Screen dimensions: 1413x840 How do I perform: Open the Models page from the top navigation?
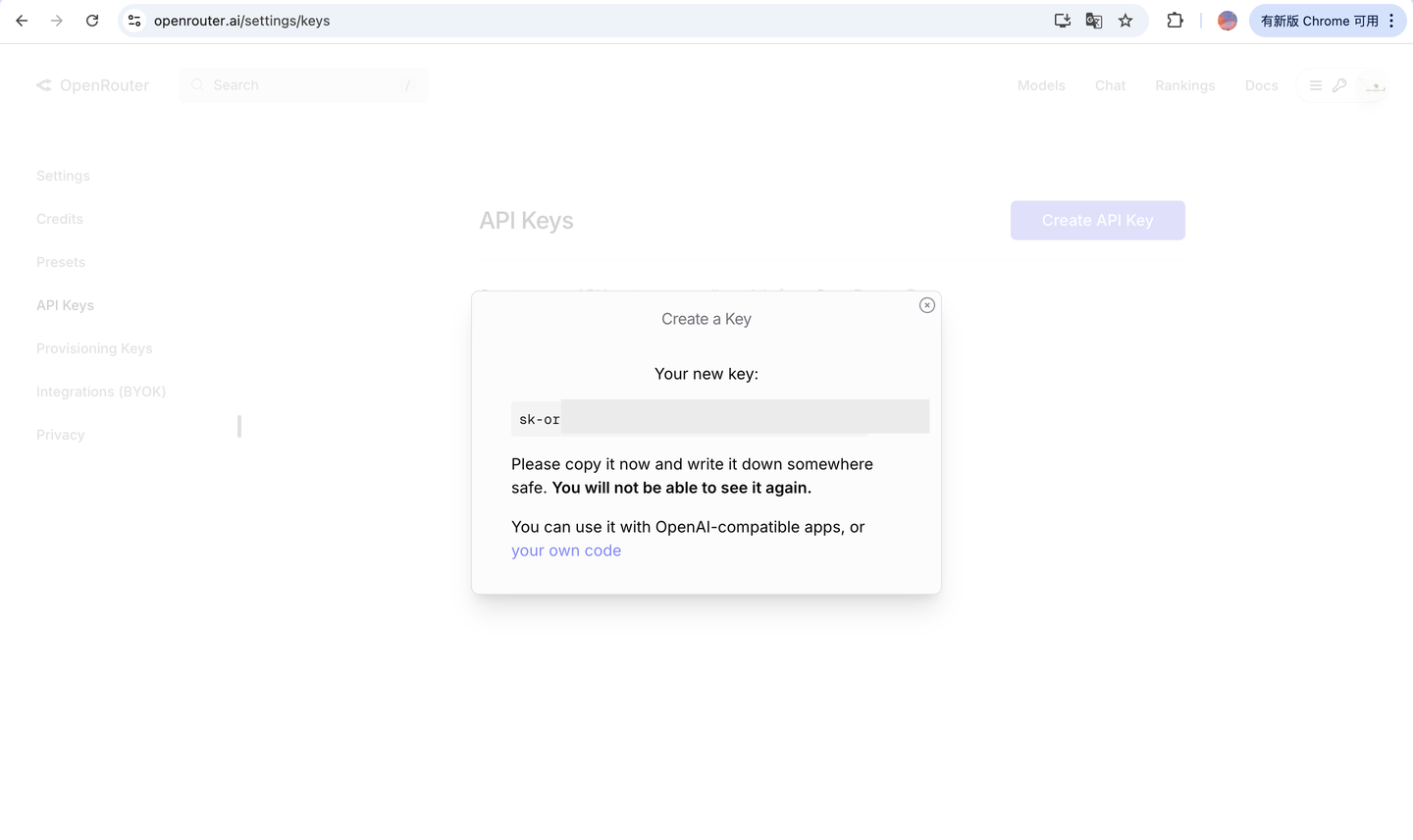[1041, 85]
